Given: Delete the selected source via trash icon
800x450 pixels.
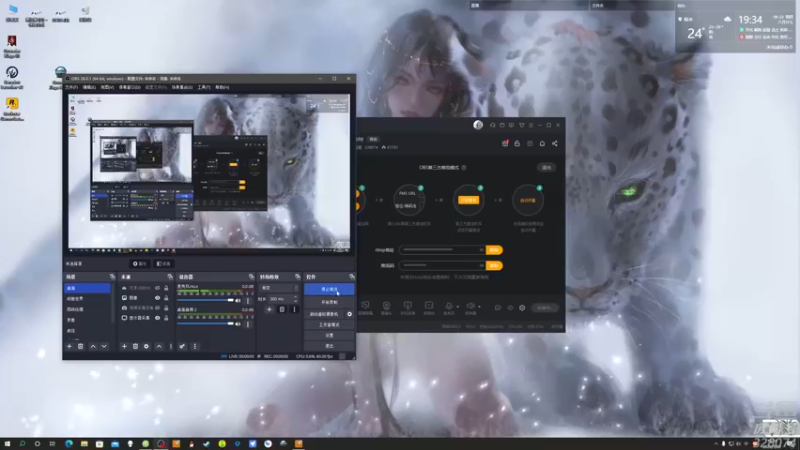Looking at the screenshot, I should click(135, 346).
